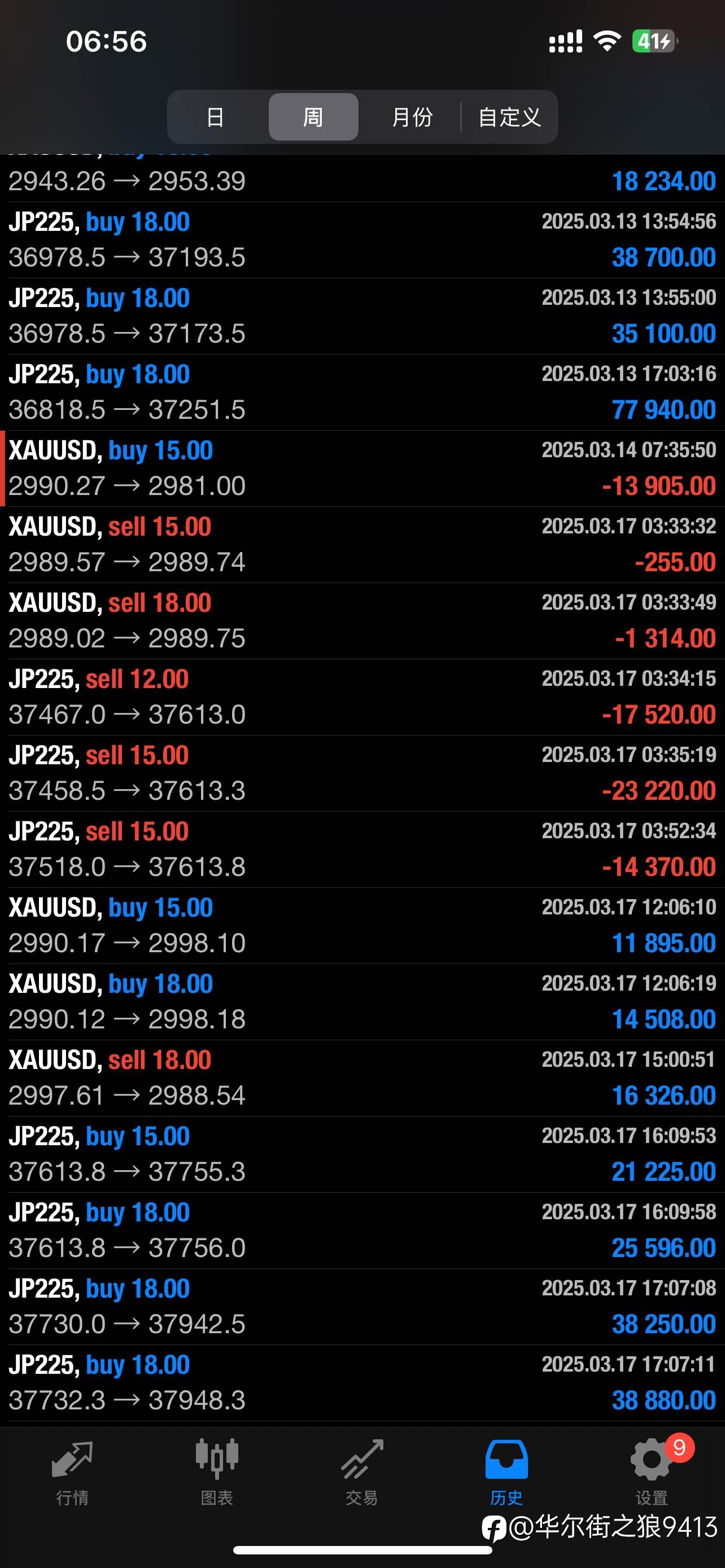Tap price range 2943.26 → 2953.39

pyautogui.click(x=127, y=181)
